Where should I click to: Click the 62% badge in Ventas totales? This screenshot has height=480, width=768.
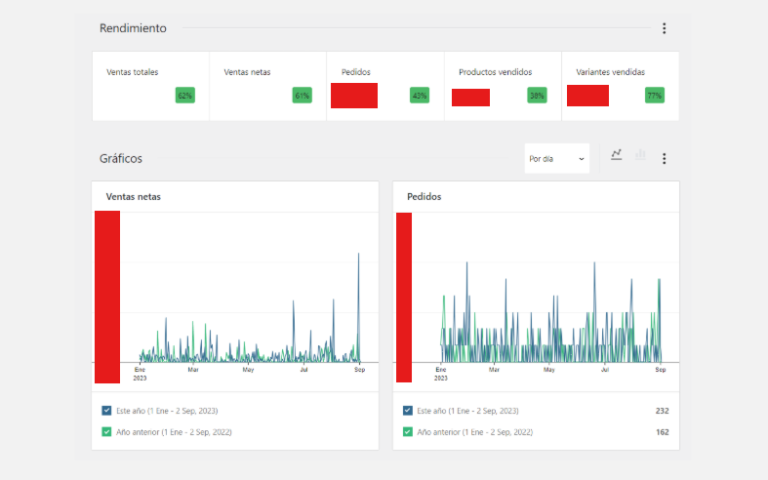coord(184,96)
